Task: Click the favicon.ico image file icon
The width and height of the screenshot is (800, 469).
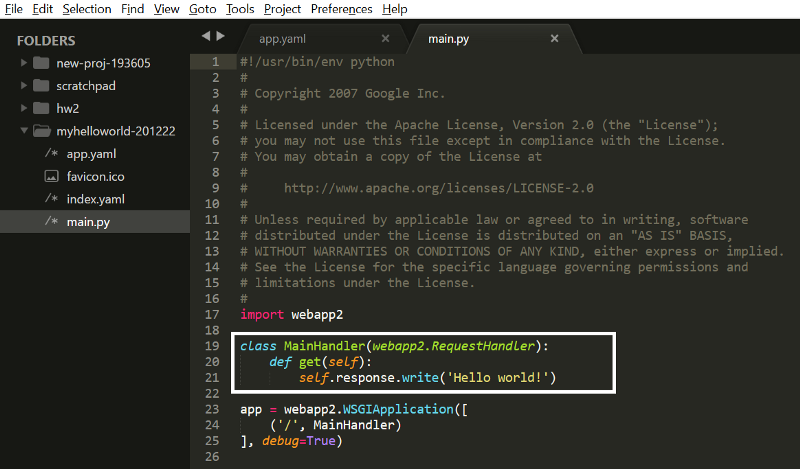Action: click(x=52, y=176)
